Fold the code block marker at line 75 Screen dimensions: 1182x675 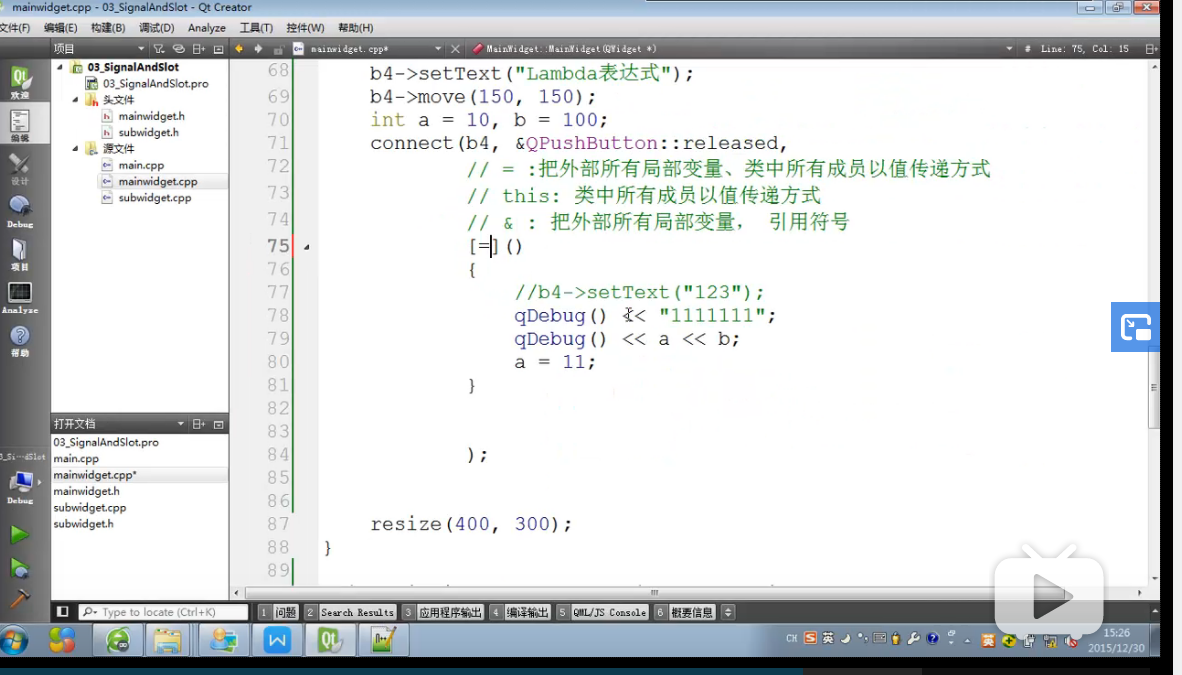coord(307,247)
